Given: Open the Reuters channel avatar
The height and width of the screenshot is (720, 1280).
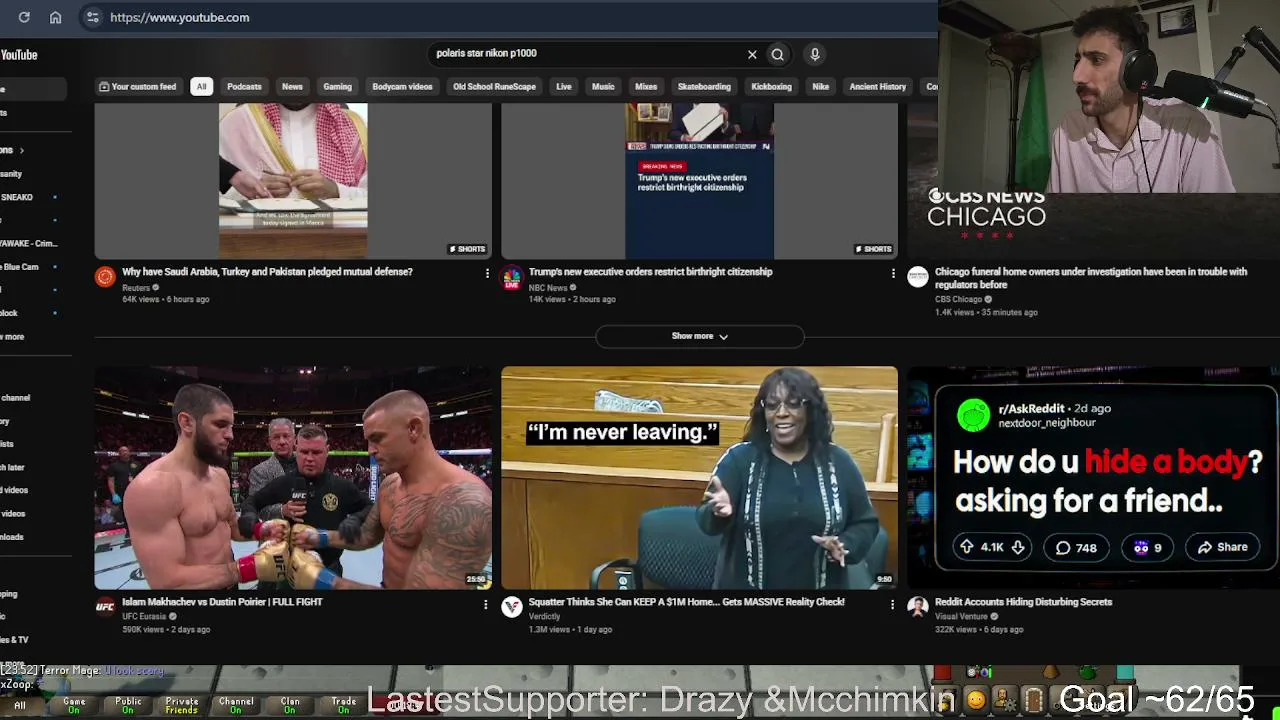Looking at the screenshot, I should pyautogui.click(x=105, y=277).
